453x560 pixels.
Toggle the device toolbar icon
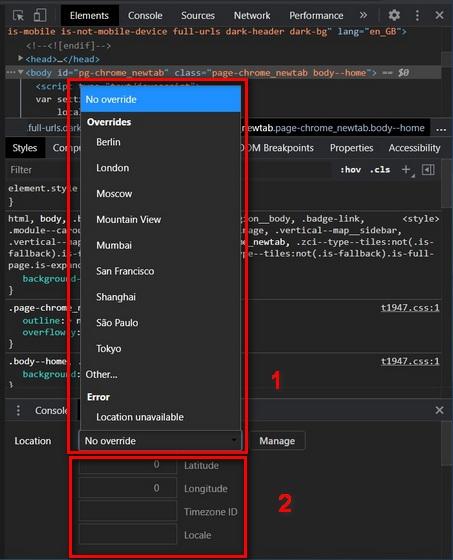40,15
